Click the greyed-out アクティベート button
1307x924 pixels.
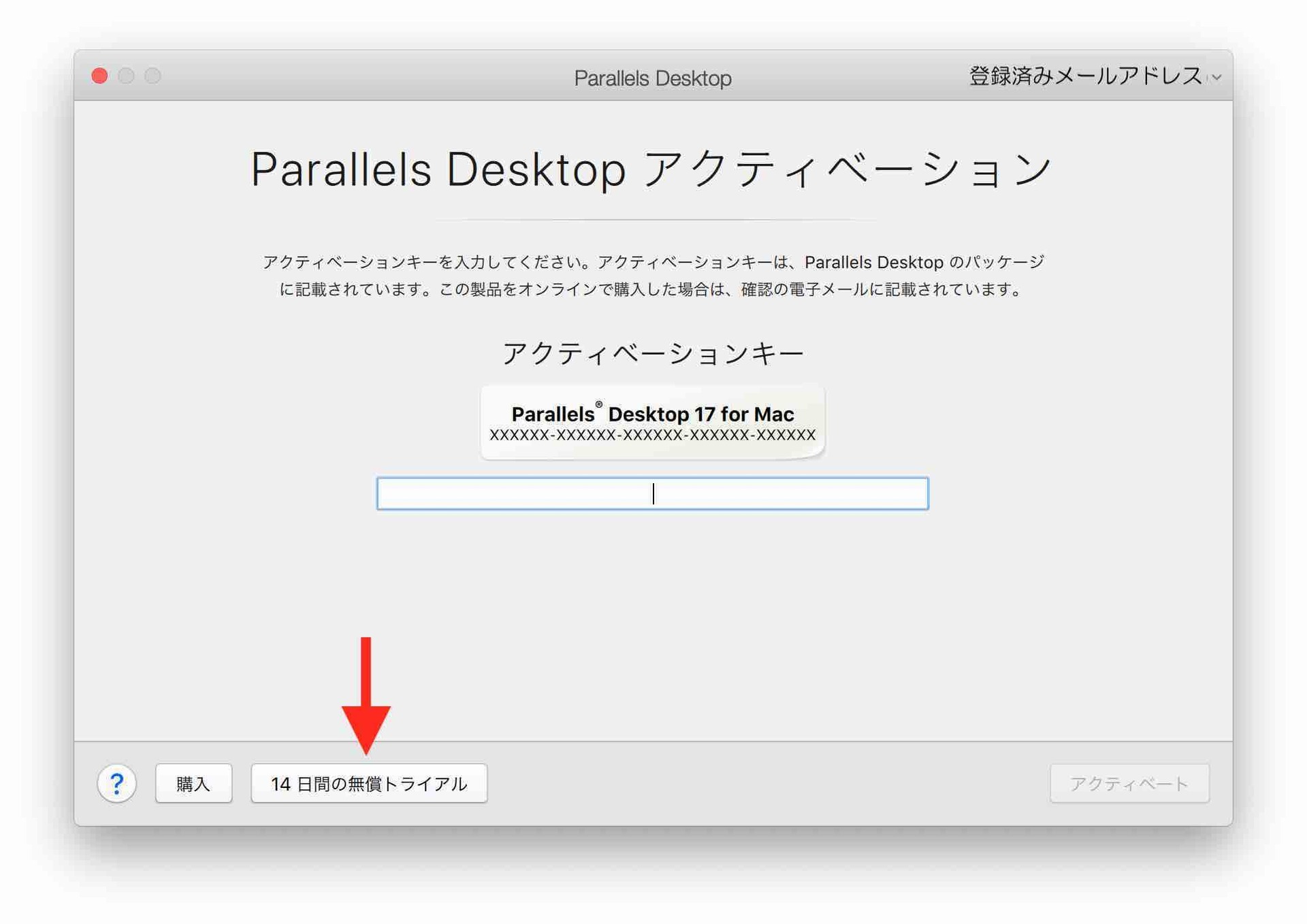[1129, 783]
